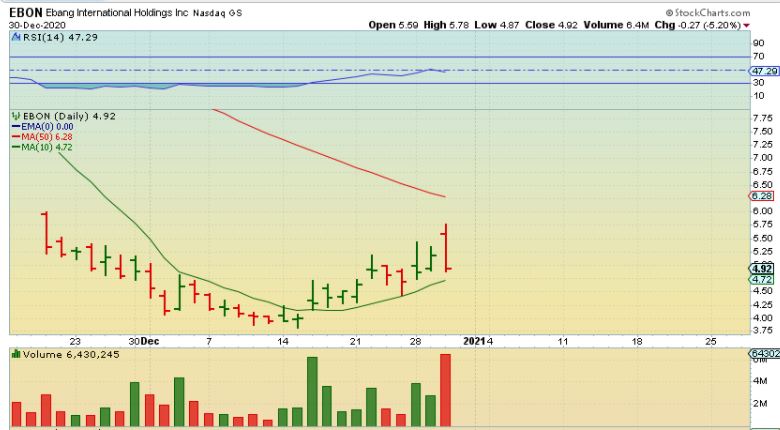Click the Close 4.92 value
The width and height of the screenshot is (780, 430).
point(551,25)
